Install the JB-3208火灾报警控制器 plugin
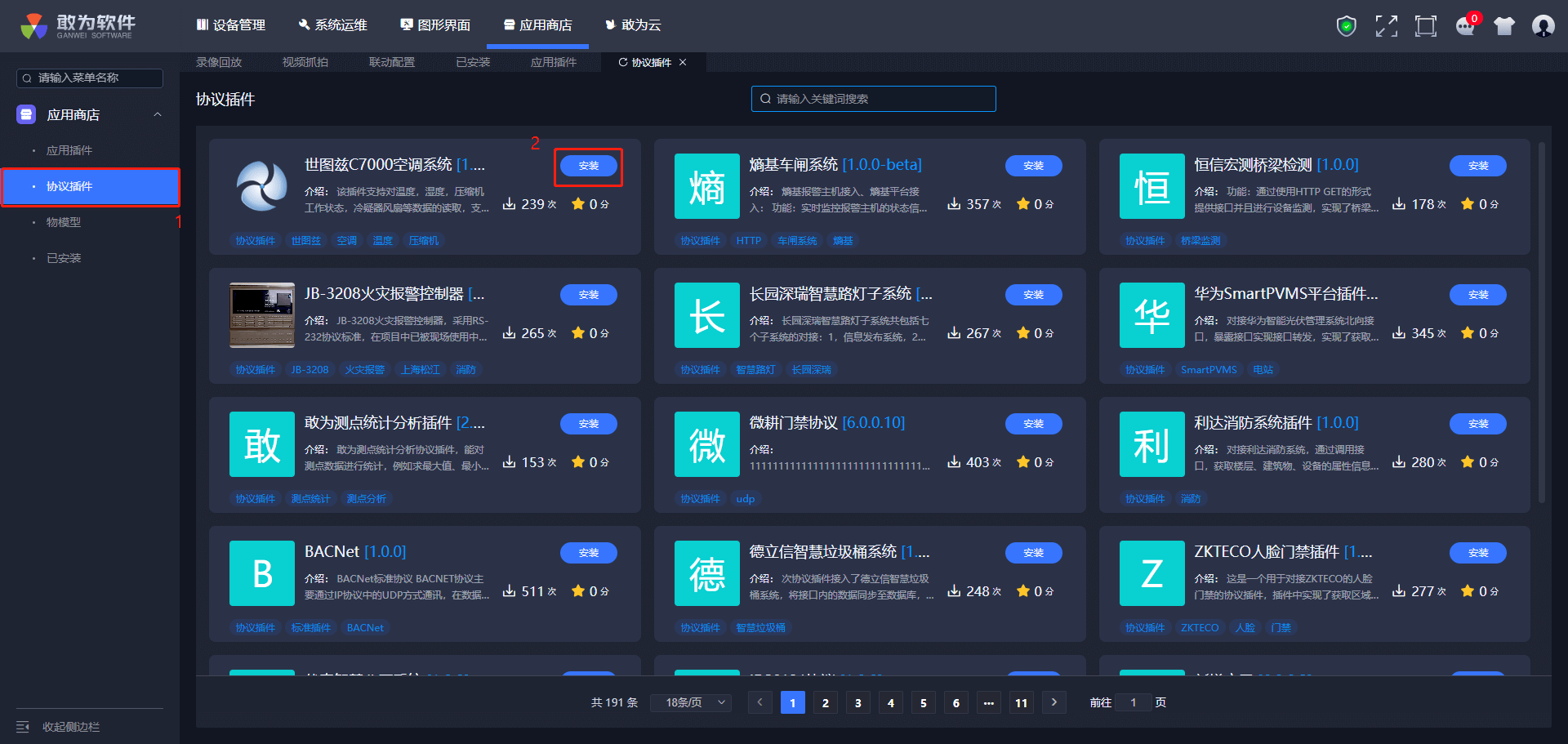The height and width of the screenshot is (744, 1568). (x=589, y=295)
